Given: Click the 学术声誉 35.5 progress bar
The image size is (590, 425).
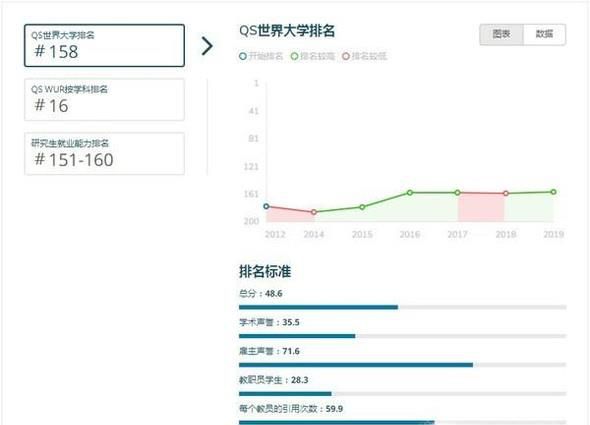Looking at the screenshot, I should (403, 336).
